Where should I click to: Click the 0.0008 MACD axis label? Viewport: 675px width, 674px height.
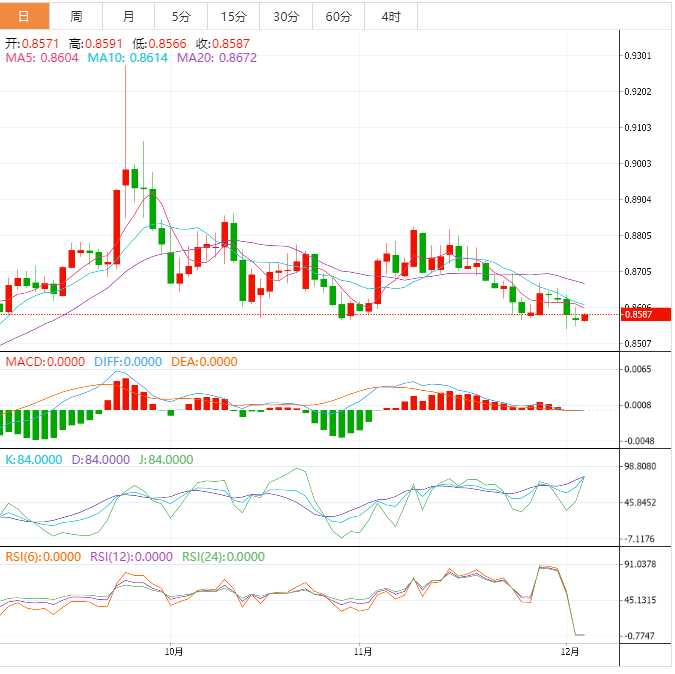click(x=638, y=405)
